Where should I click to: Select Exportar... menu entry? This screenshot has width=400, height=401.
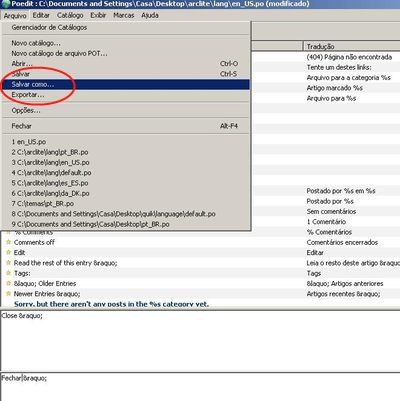pyautogui.click(x=126, y=95)
